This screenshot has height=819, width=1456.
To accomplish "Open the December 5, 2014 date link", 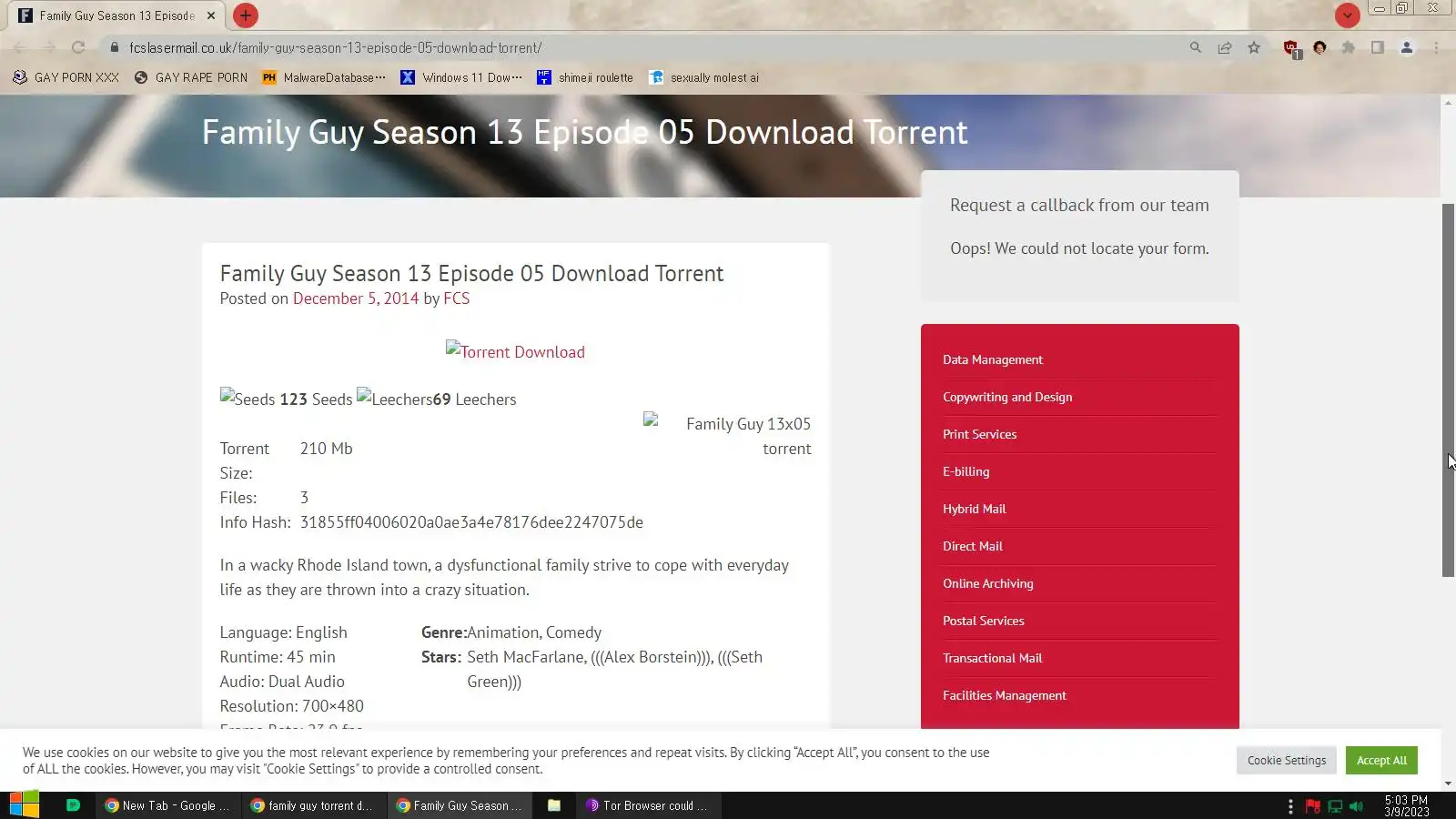I will coord(356,298).
